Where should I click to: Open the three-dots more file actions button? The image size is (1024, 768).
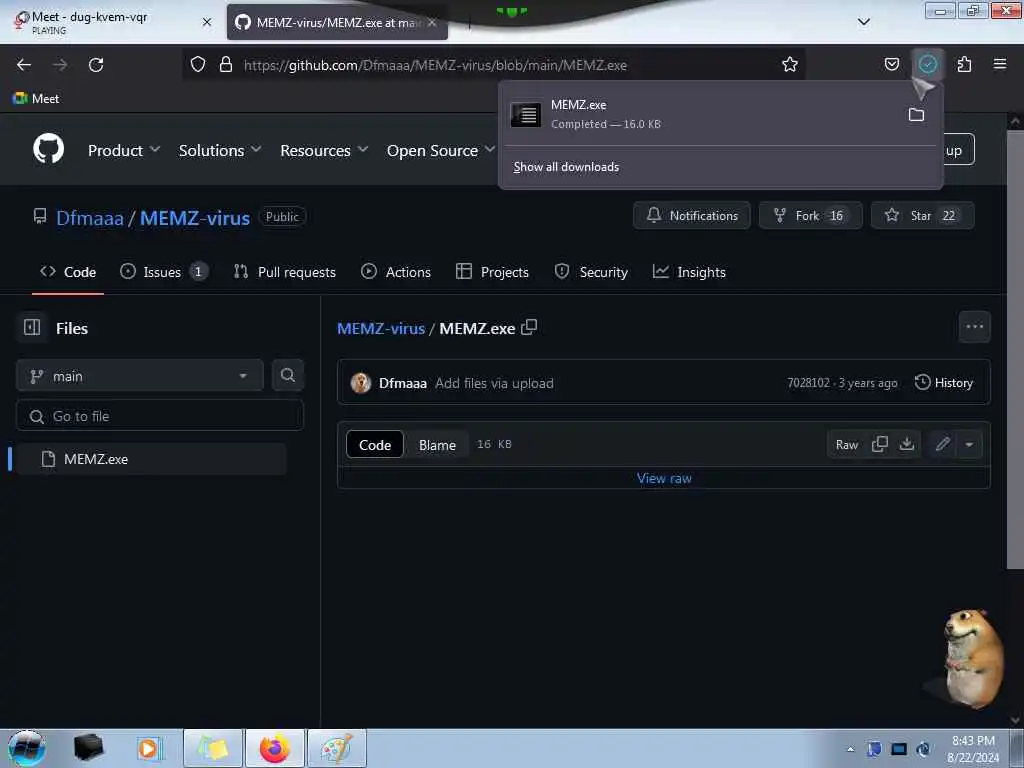pos(974,327)
